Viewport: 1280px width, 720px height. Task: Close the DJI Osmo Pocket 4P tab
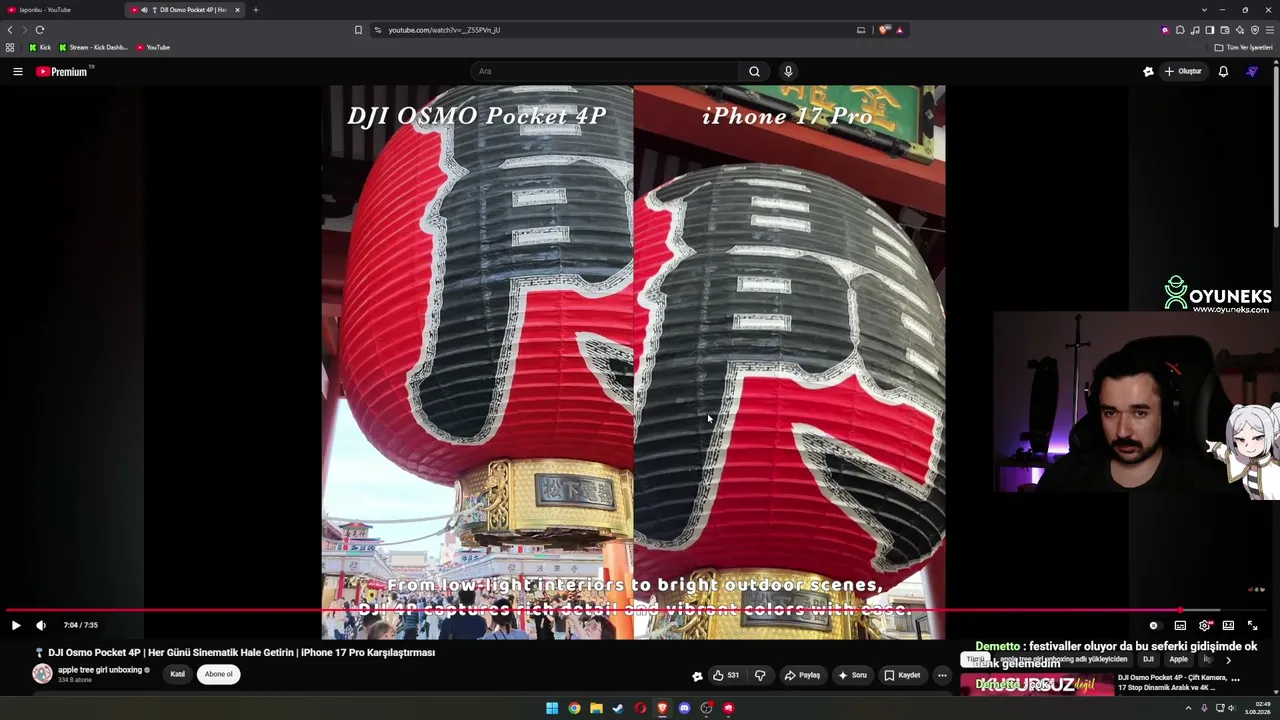pos(237,10)
